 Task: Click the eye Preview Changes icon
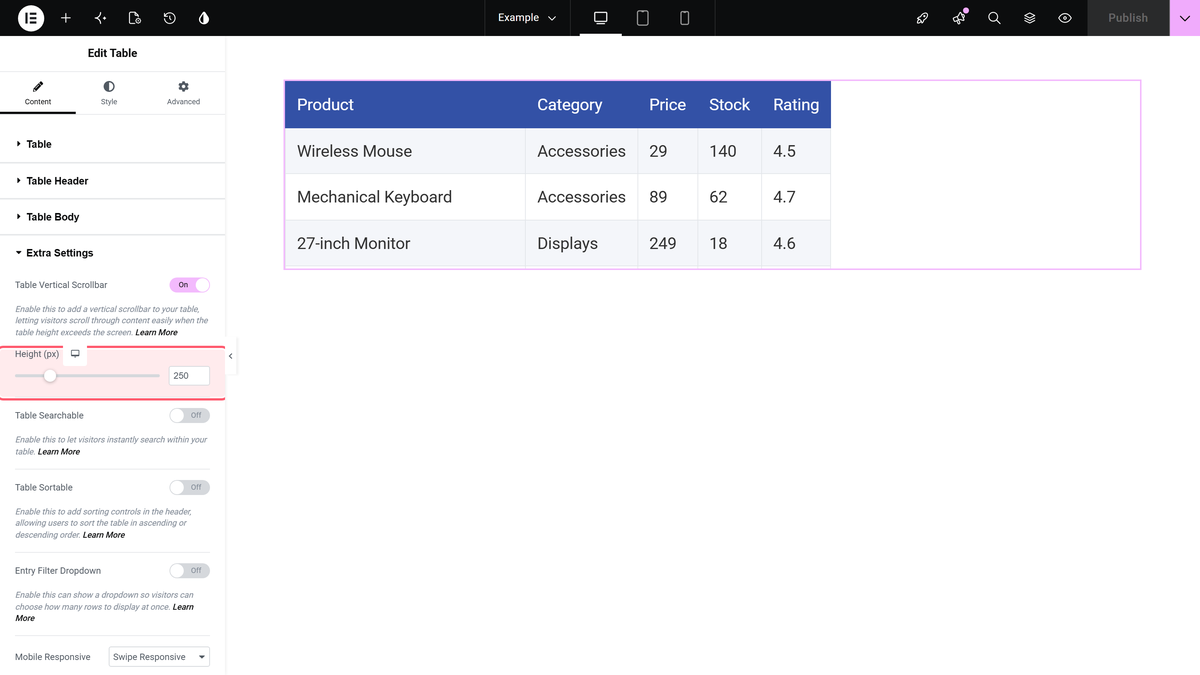tap(1065, 18)
